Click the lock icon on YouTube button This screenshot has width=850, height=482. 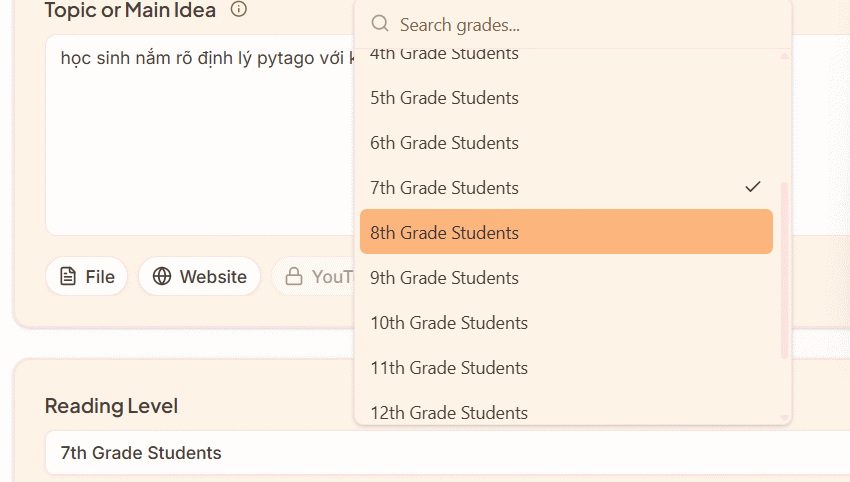coord(294,277)
